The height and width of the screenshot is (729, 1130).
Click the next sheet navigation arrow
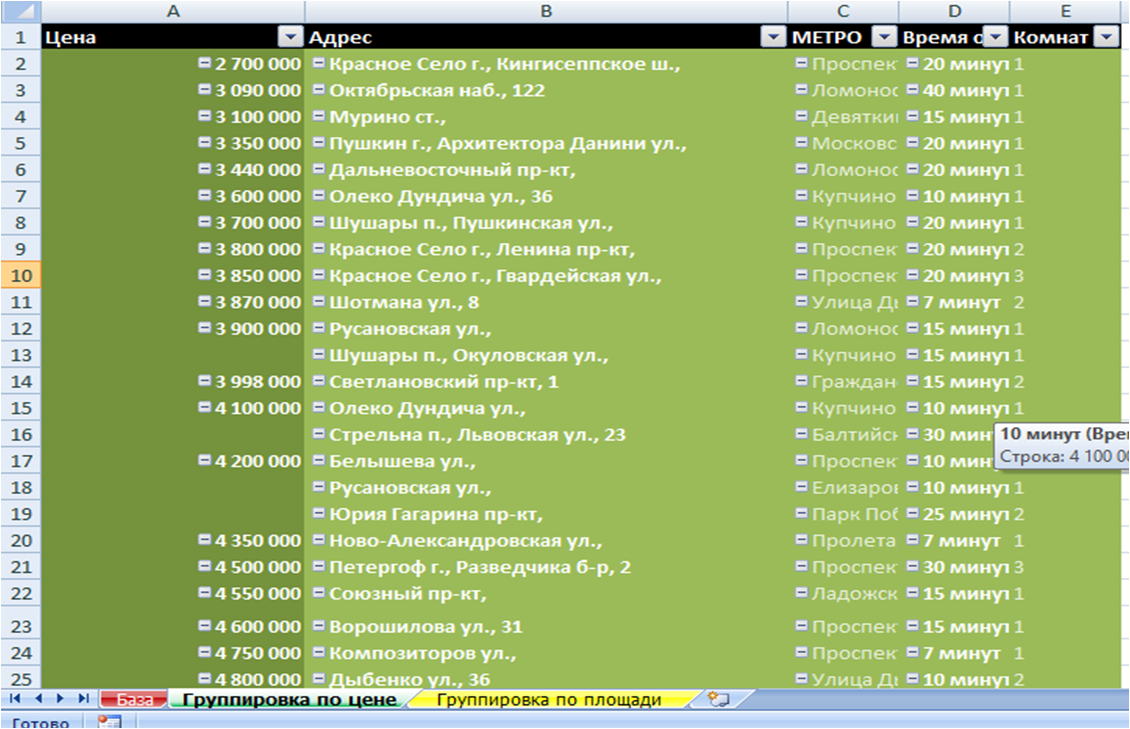pyautogui.click(x=60, y=699)
